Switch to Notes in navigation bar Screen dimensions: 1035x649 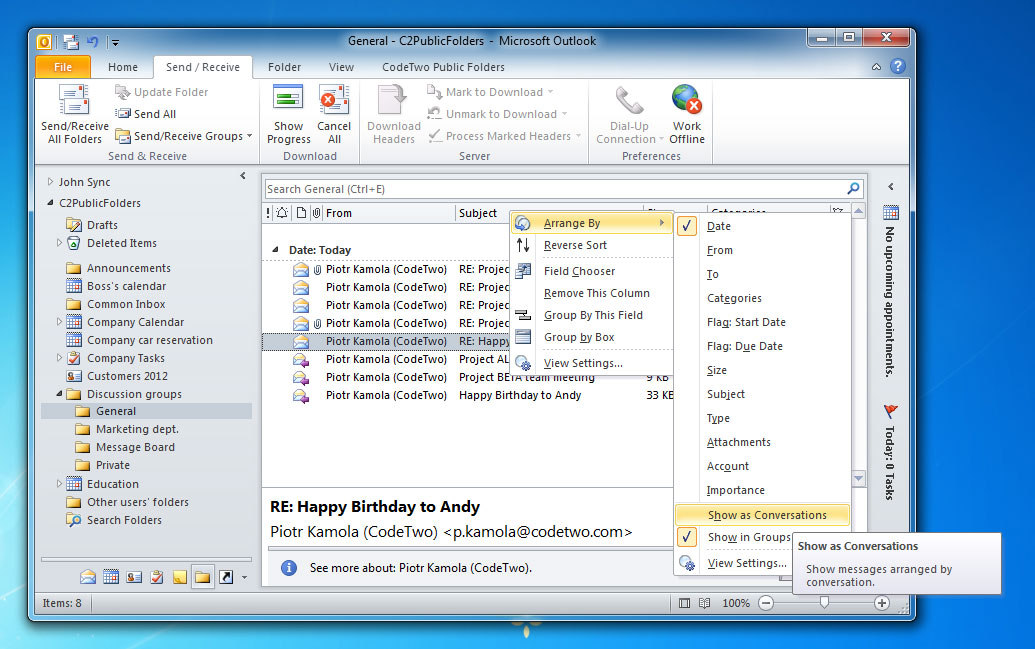tap(180, 577)
